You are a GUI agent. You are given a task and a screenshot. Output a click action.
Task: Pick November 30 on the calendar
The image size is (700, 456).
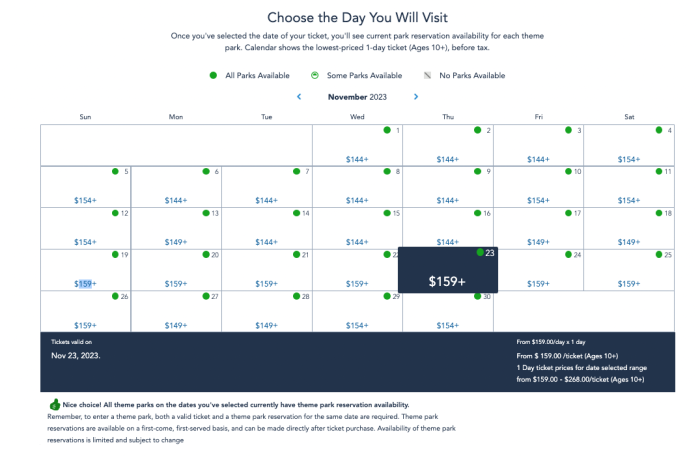(447, 311)
